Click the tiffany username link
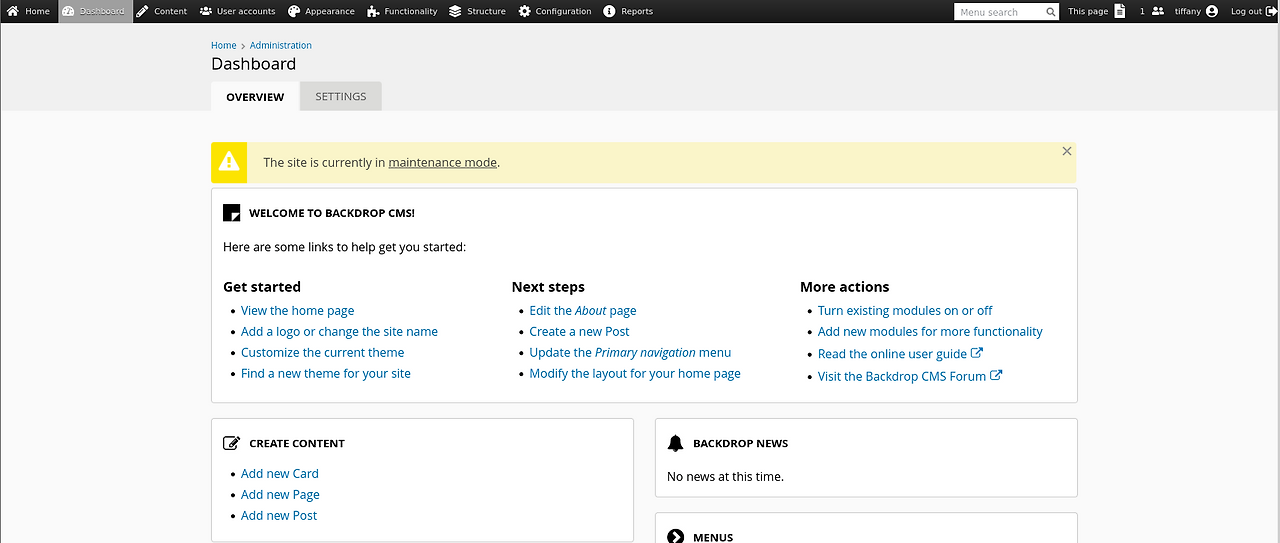The width and height of the screenshot is (1280, 543). [1188, 12]
